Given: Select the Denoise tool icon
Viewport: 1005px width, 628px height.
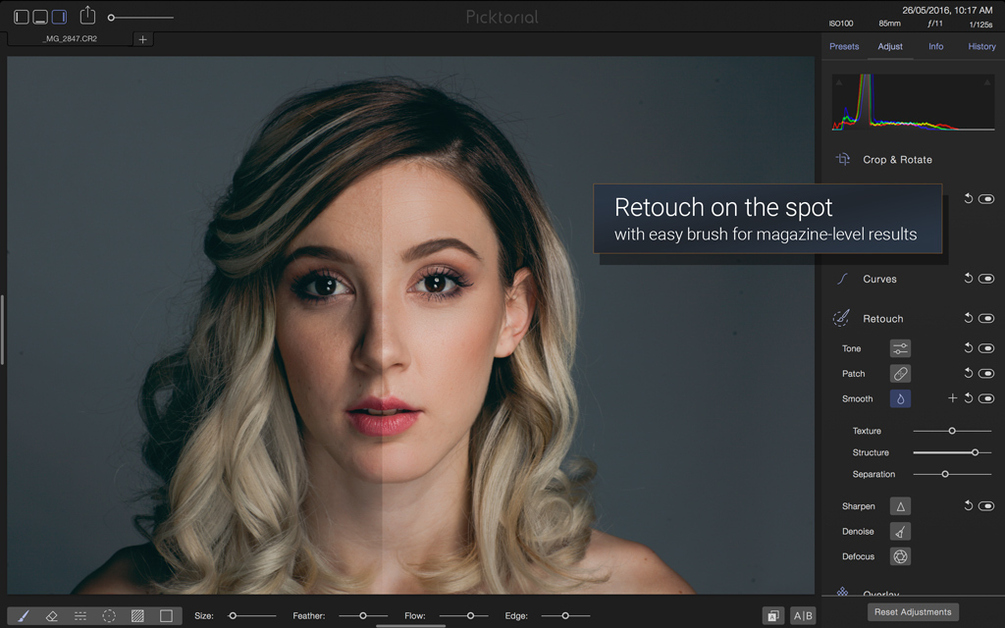Looking at the screenshot, I should (900, 531).
